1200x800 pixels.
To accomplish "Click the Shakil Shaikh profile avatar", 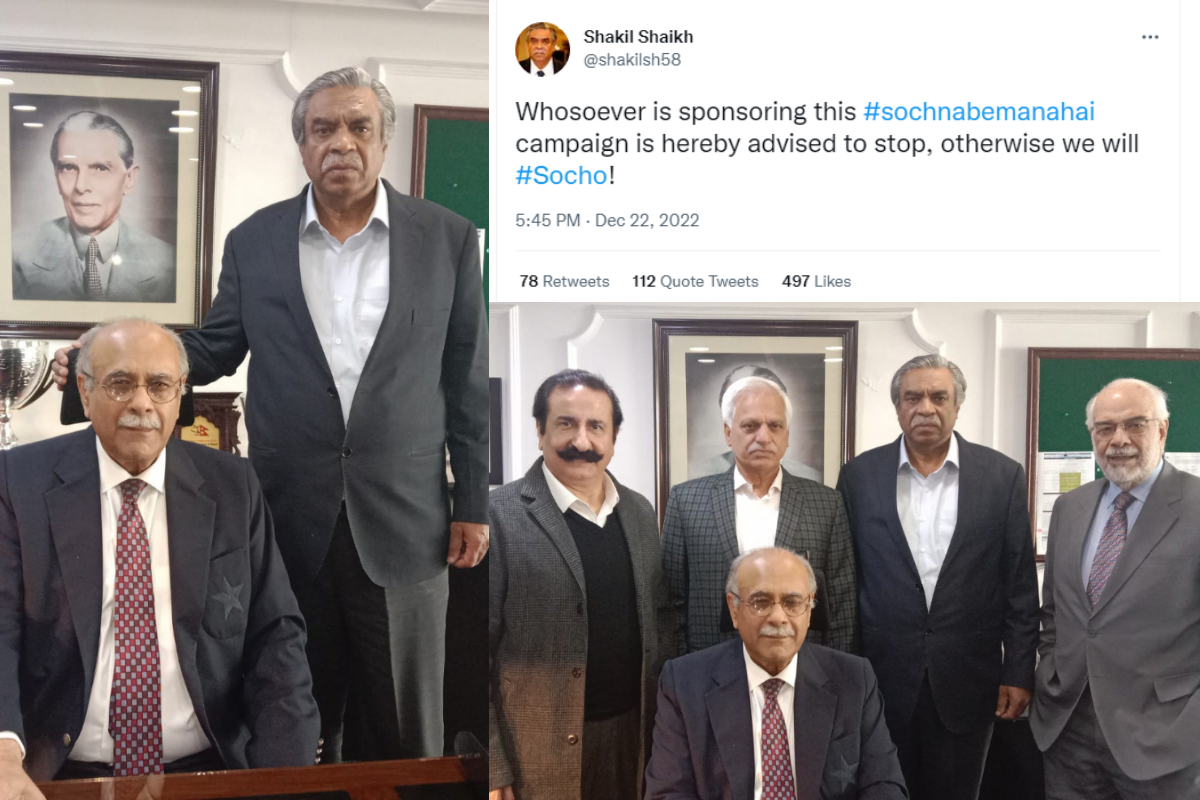I will tap(542, 48).
